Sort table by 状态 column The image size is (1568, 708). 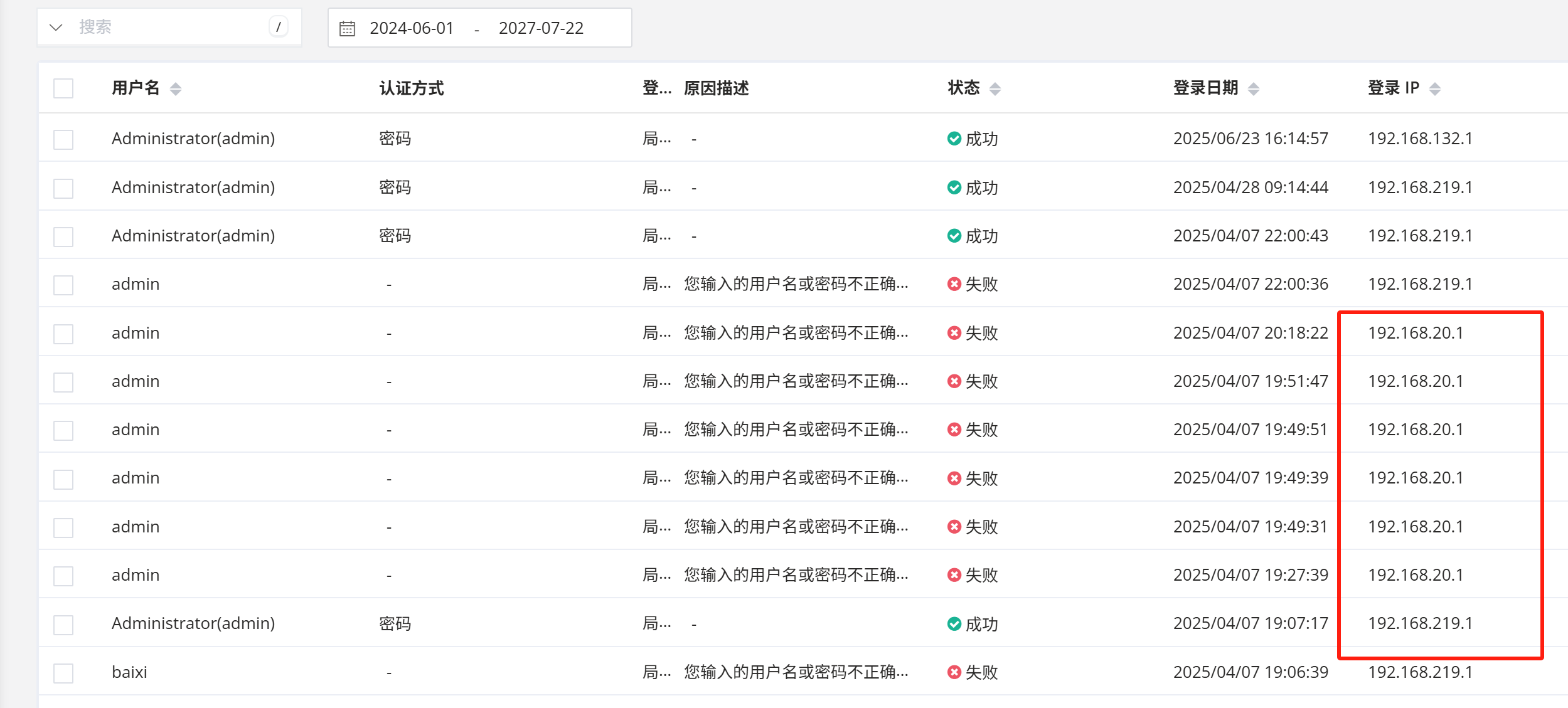click(x=995, y=89)
